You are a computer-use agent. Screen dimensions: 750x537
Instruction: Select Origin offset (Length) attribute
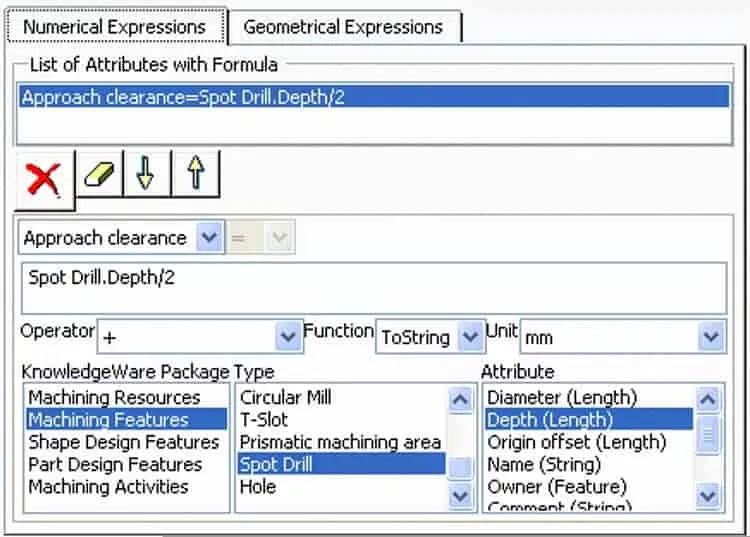(589, 442)
